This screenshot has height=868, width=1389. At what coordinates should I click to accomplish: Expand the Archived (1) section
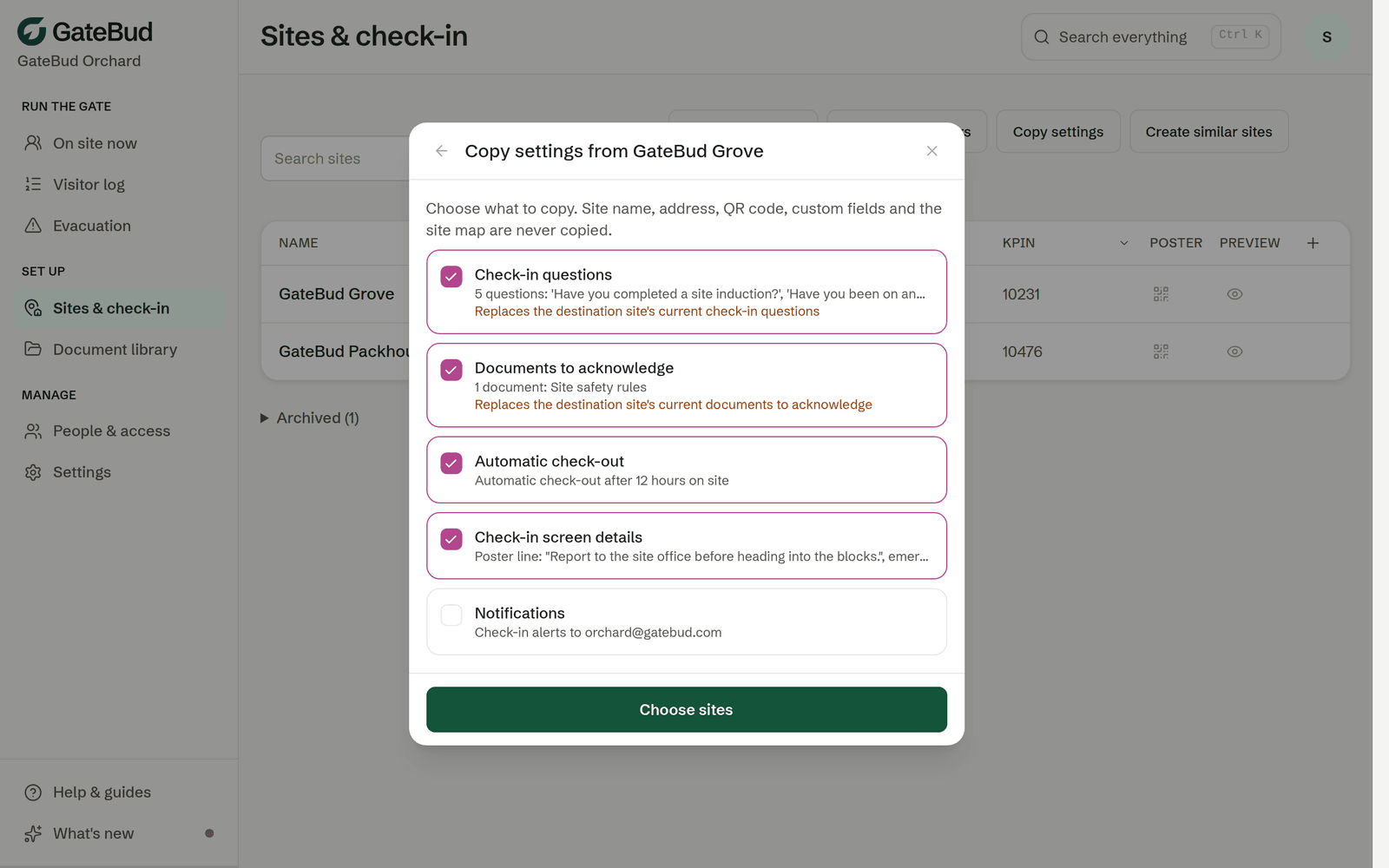pyautogui.click(x=310, y=418)
